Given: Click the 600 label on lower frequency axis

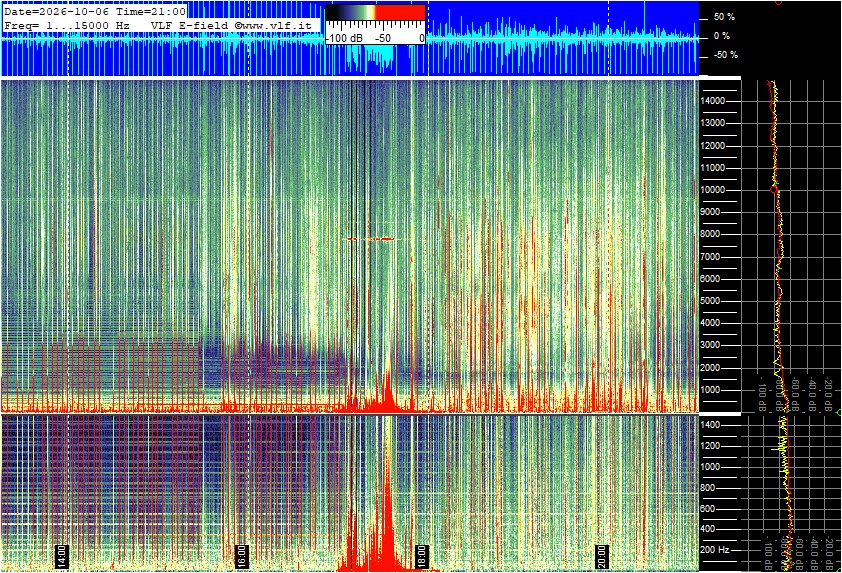Looking at the screenshot, I should point(708,509).
